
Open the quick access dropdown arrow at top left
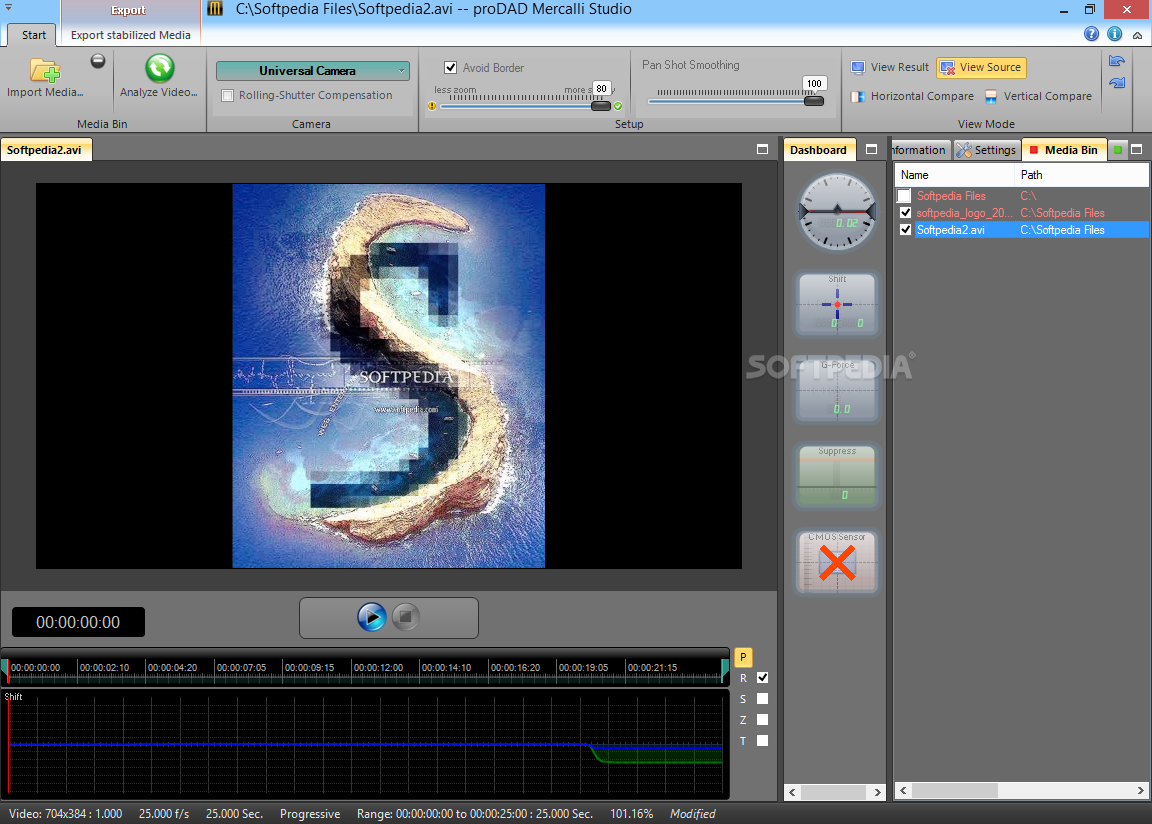[x=9, y=7]
